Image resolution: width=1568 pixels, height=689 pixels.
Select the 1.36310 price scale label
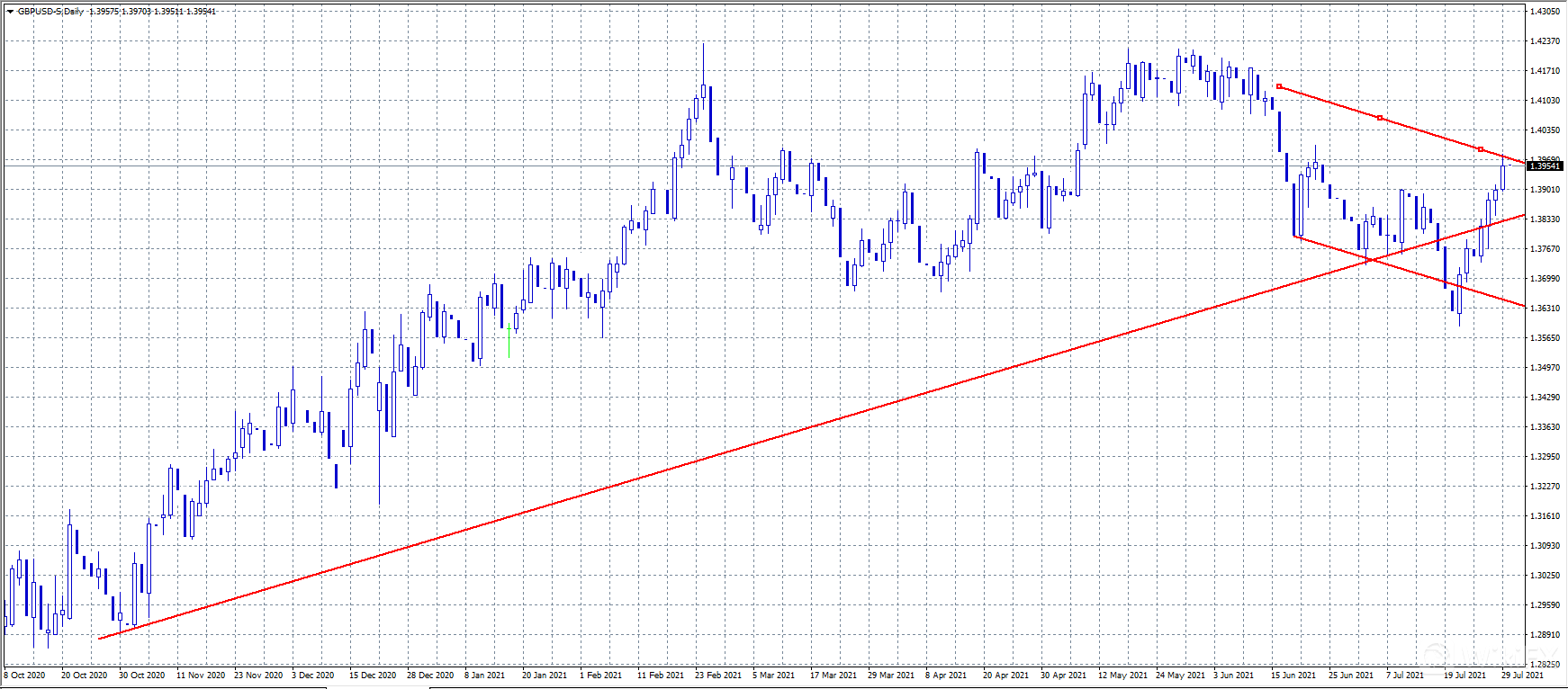pos(1545,309)
